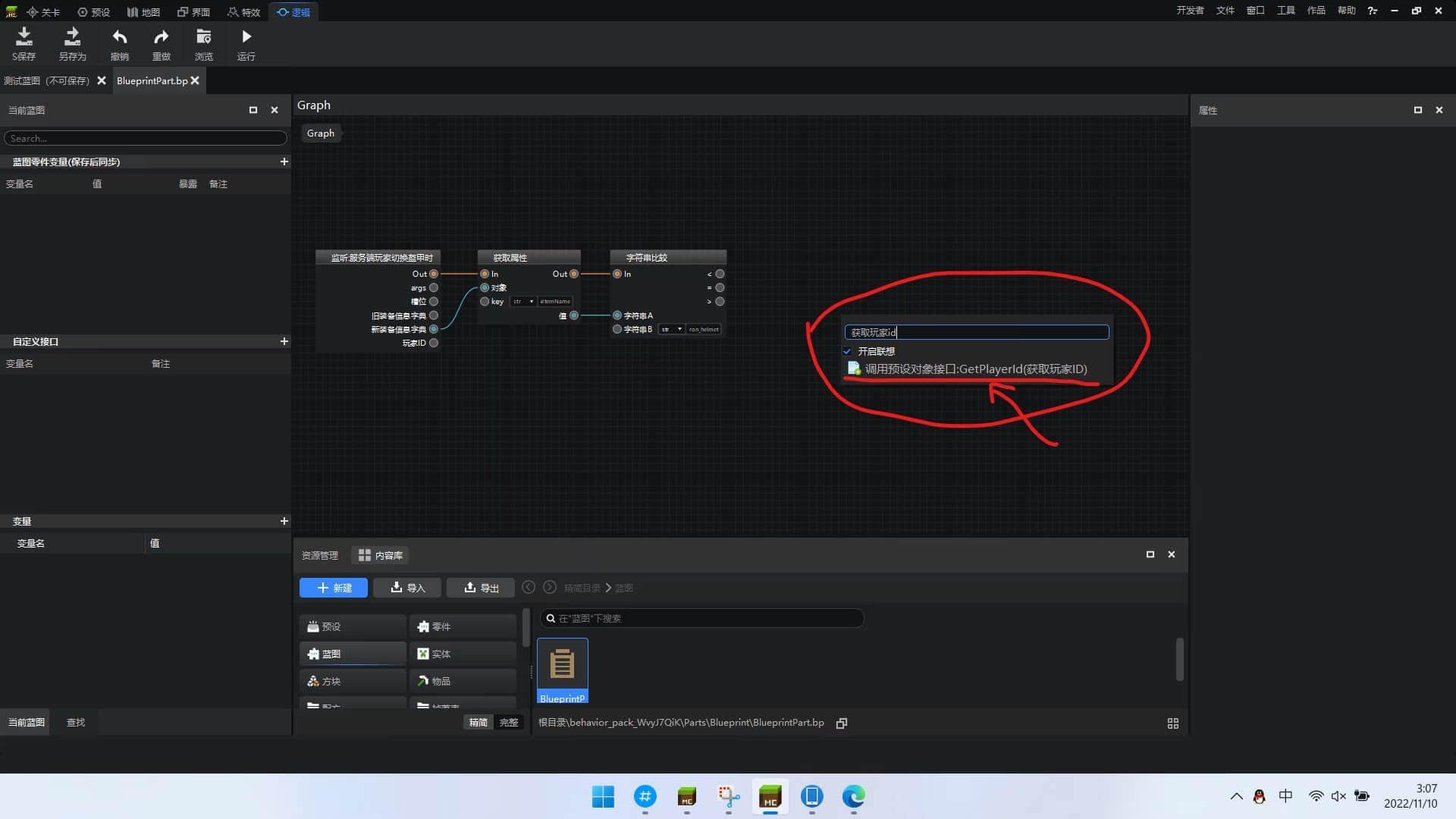Click the 另存为 save-as icon

(72, 44)
